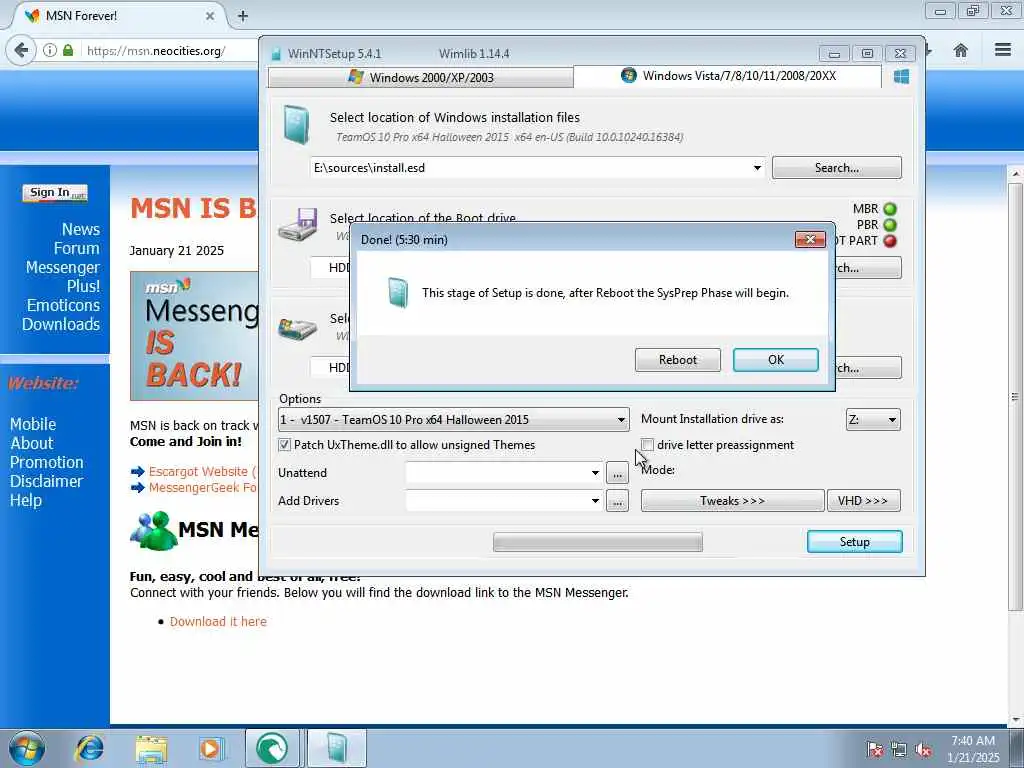Close the Done! dialog with red X
The image size is (1024, 768).
[x=810, y=240]
